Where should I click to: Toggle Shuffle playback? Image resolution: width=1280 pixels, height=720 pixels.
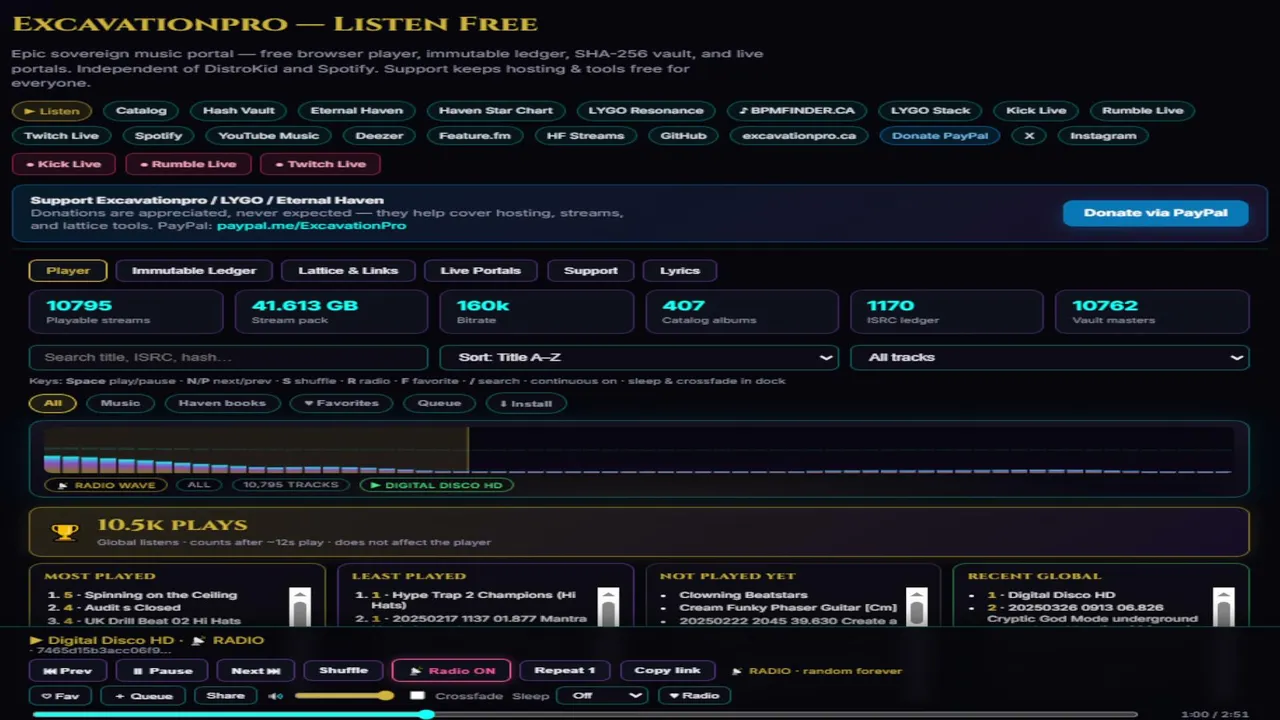343,671
